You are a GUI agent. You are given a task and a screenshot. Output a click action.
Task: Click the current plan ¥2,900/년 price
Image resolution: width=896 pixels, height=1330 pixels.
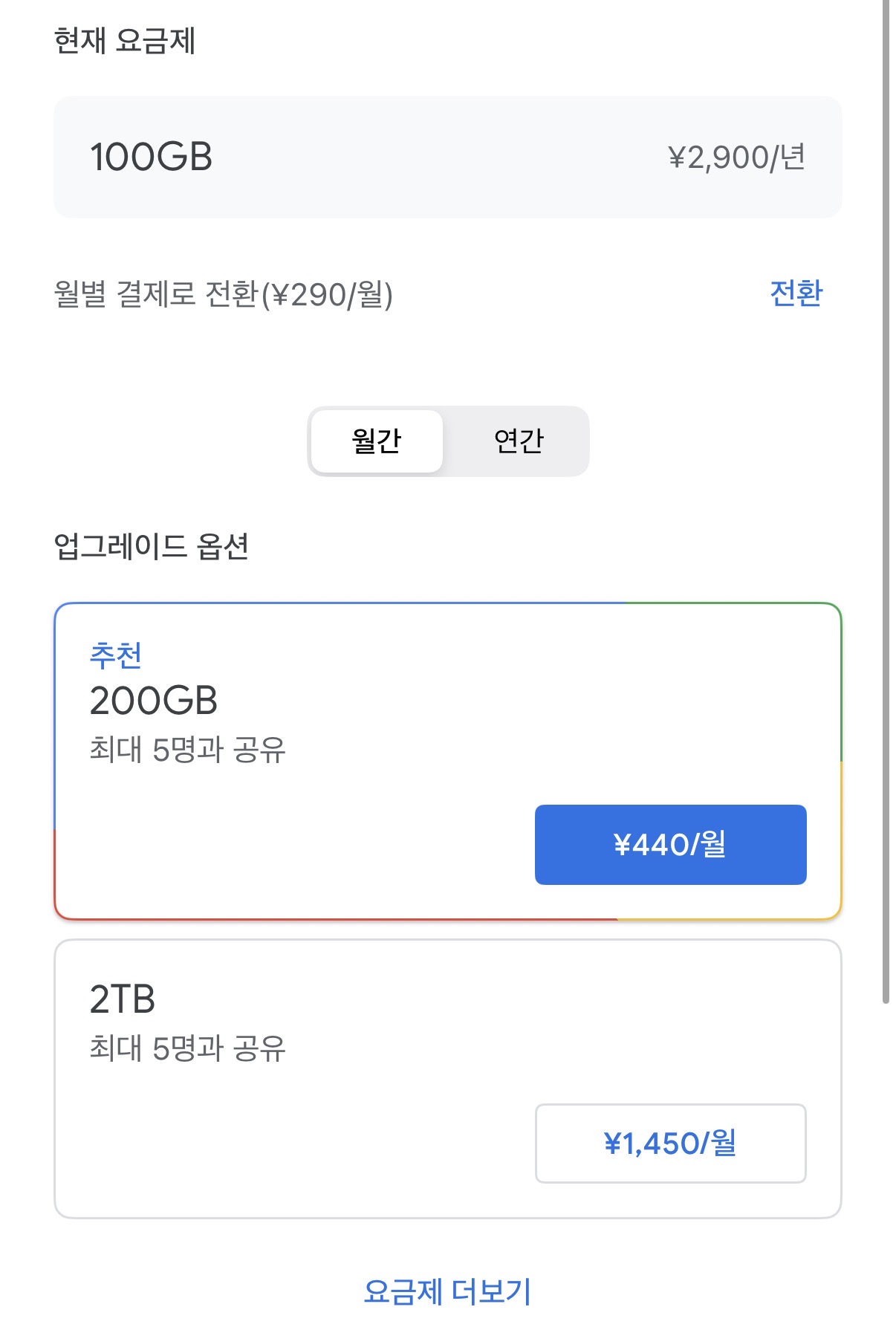(736, 158)
